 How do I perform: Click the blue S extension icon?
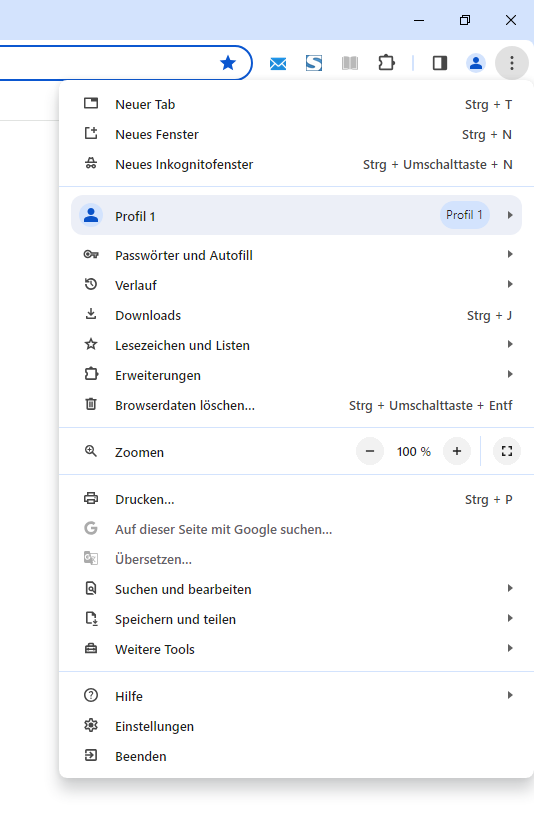314,63
